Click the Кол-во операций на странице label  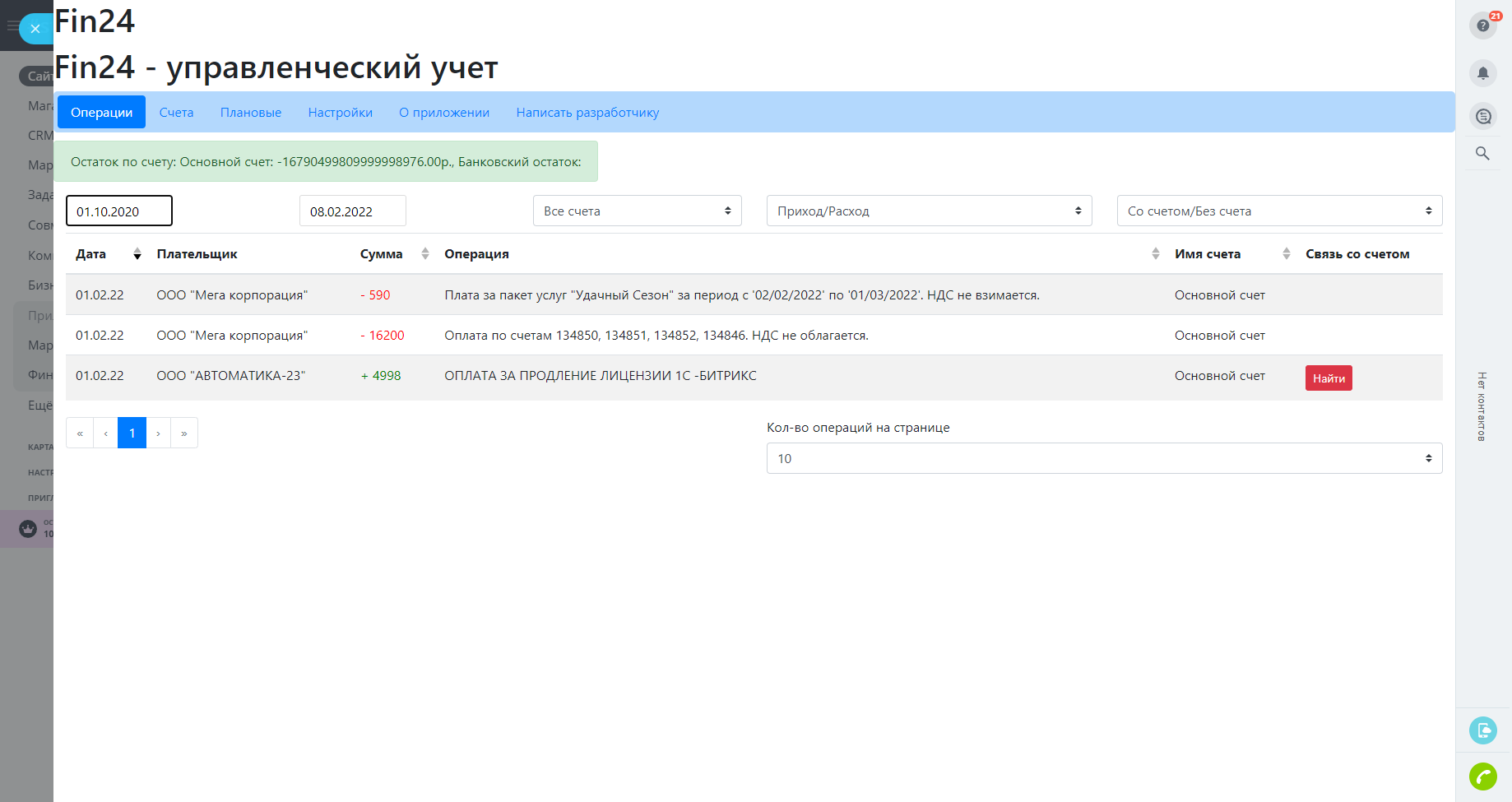click(858, 428)
